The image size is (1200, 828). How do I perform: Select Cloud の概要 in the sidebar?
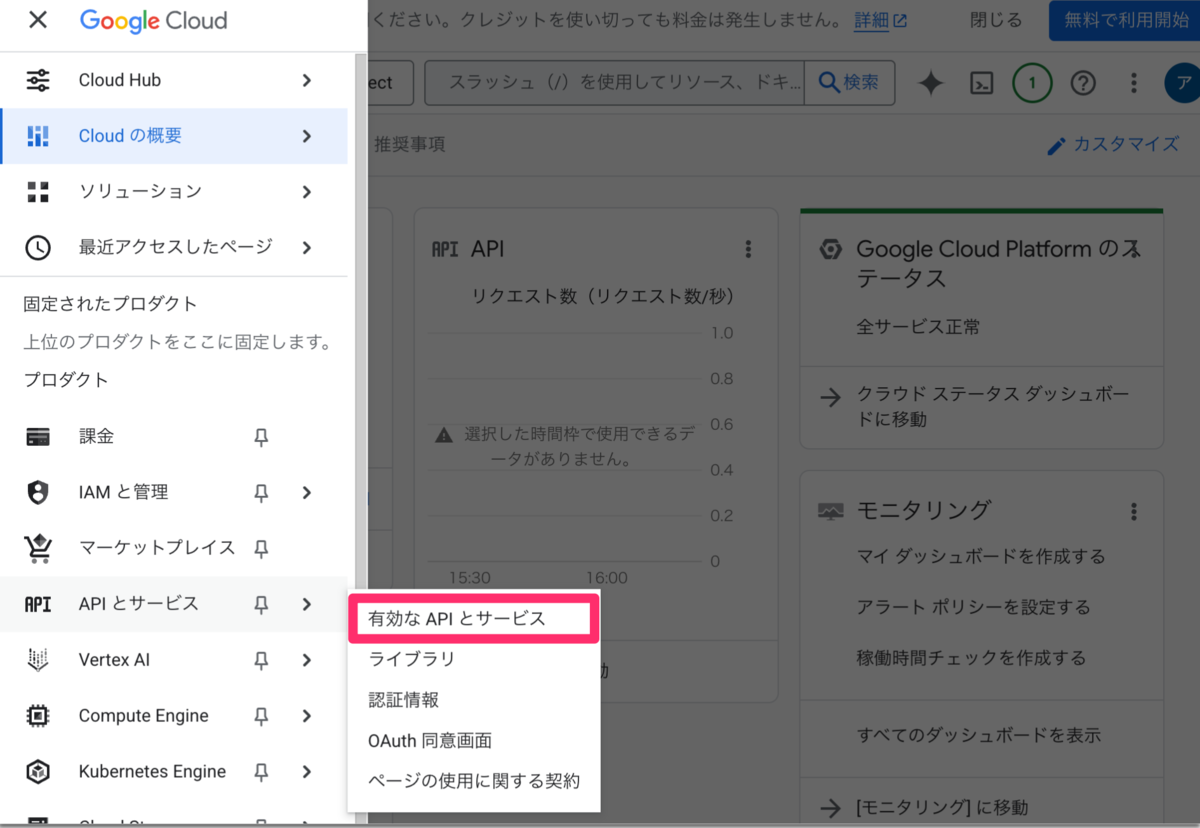click(174, 136)
